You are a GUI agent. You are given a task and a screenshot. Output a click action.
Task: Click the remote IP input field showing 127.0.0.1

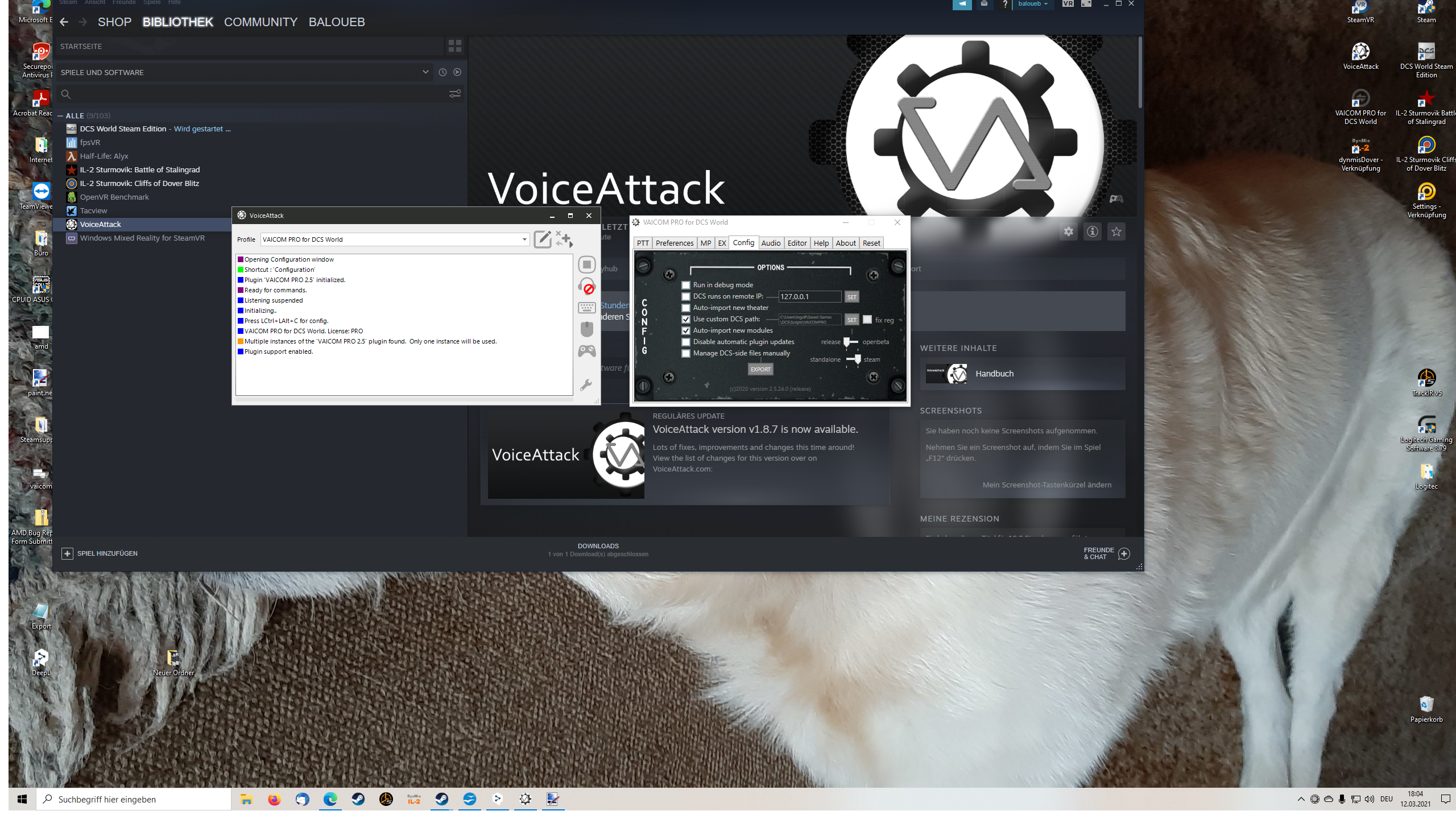809,296
